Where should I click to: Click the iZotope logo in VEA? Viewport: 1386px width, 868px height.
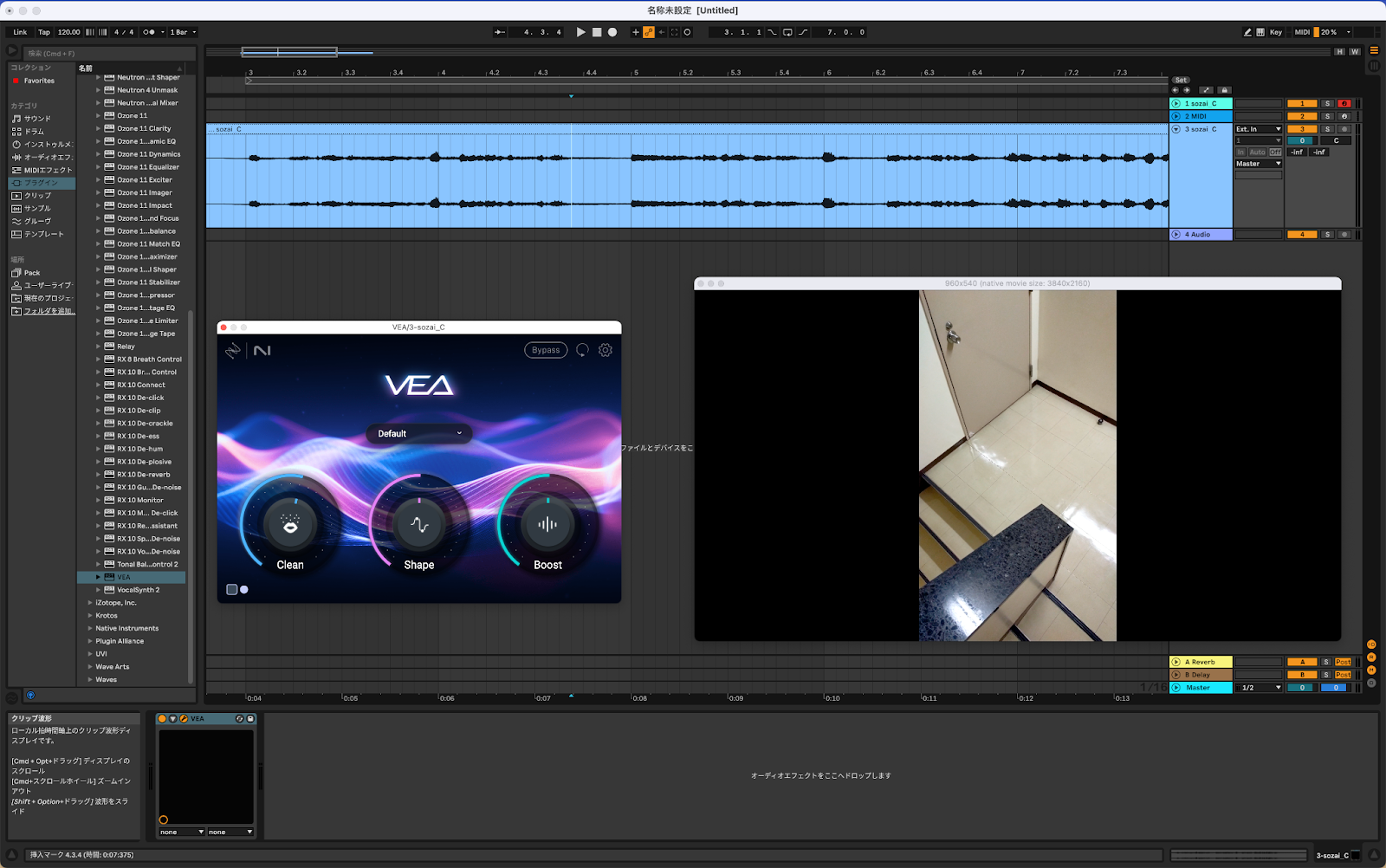pos(233,350)
